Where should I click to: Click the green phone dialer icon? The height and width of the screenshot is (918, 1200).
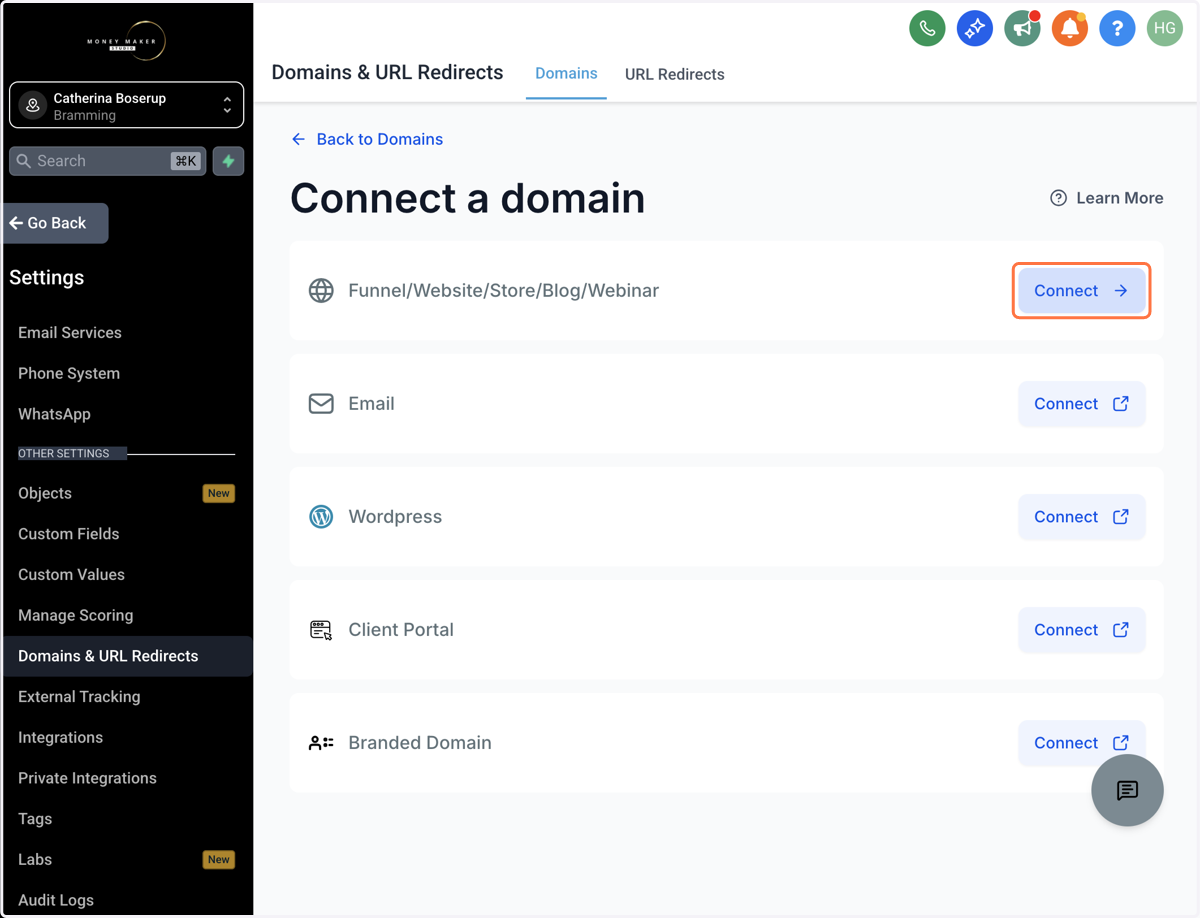(927, 29)
